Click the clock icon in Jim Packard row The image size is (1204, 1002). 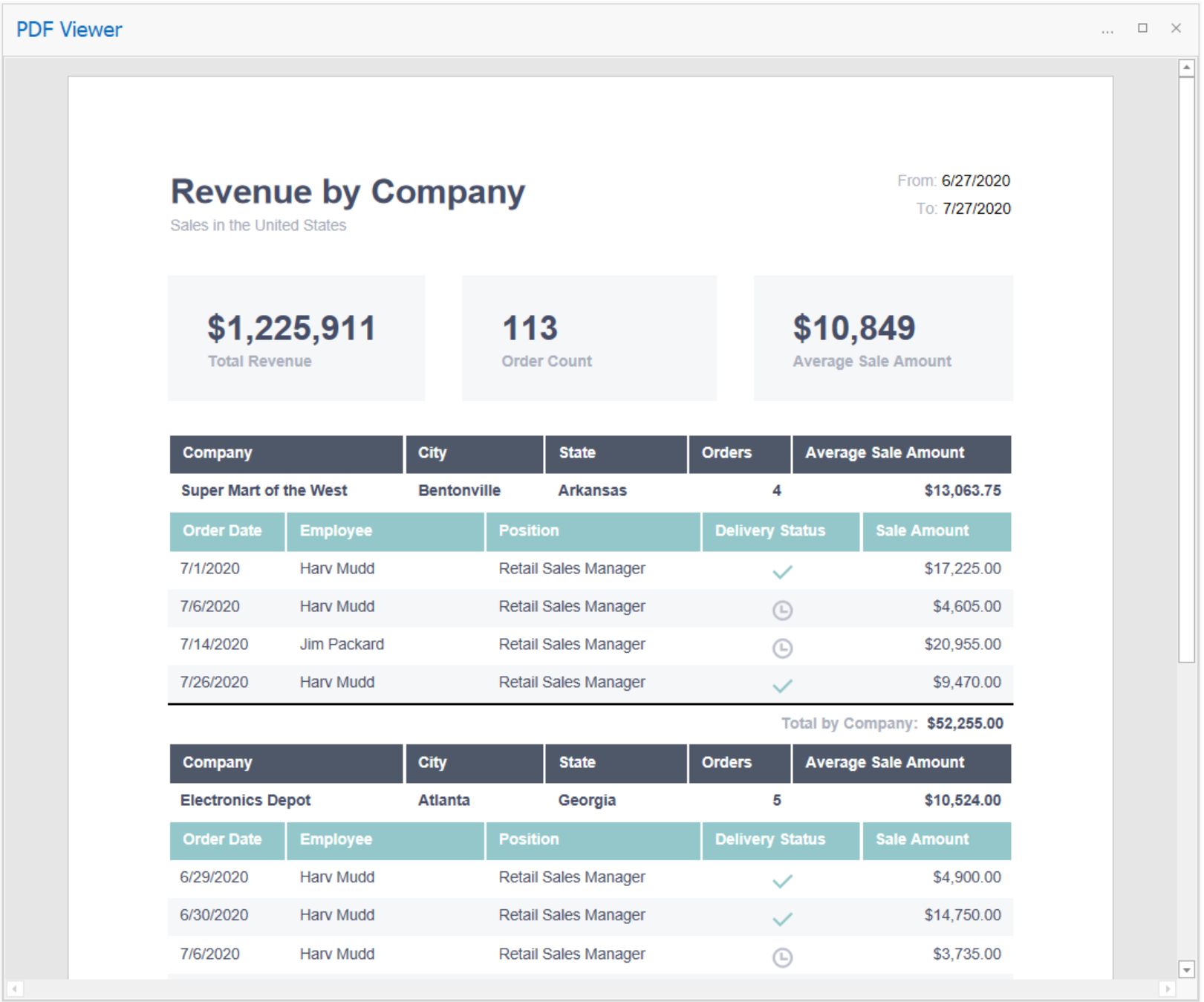pyautogui.click(x=782, y=648)
